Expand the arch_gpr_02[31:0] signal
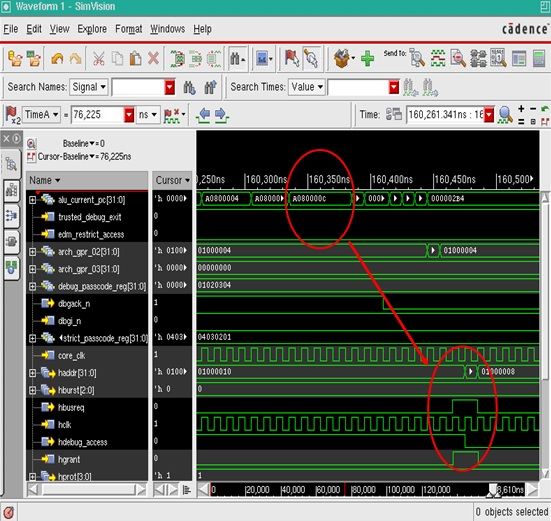Screen dimensions: 551x521 point(33,252)
